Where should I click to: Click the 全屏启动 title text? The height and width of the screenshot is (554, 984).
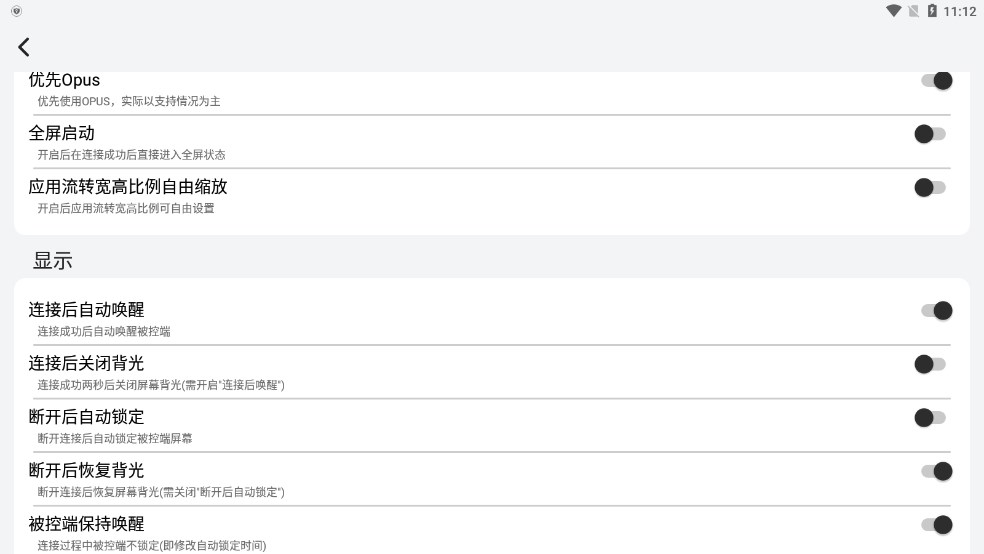coord(61,133)
